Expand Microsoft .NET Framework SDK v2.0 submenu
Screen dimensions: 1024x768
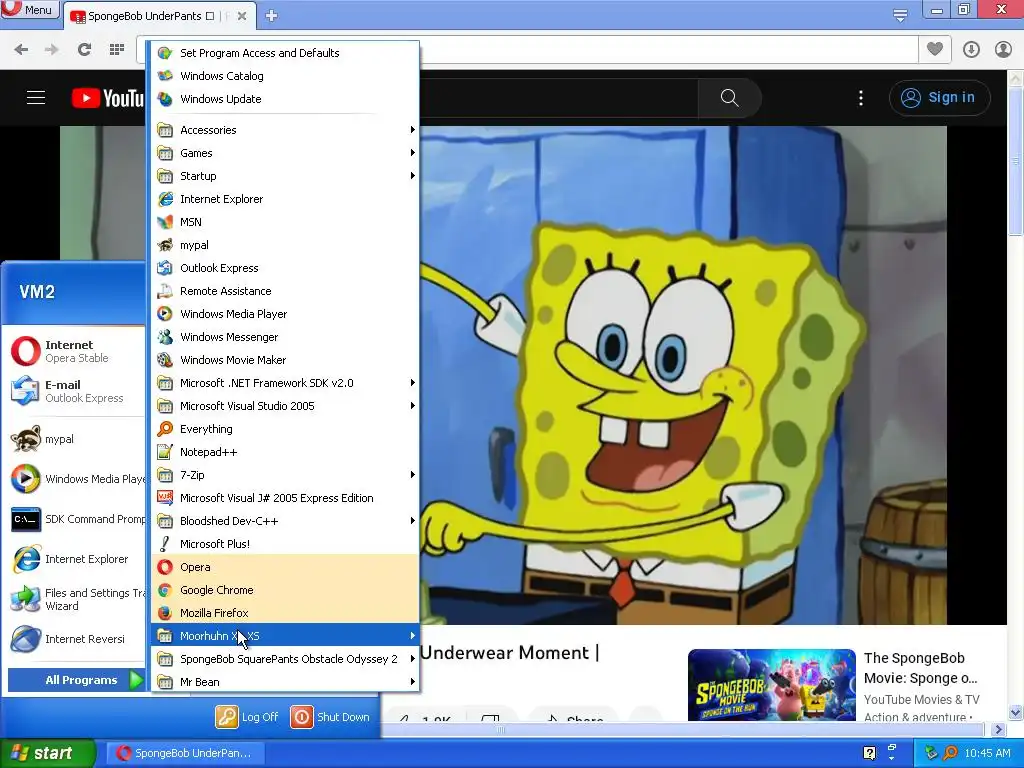pyautogui.click(x=285, y=383)
